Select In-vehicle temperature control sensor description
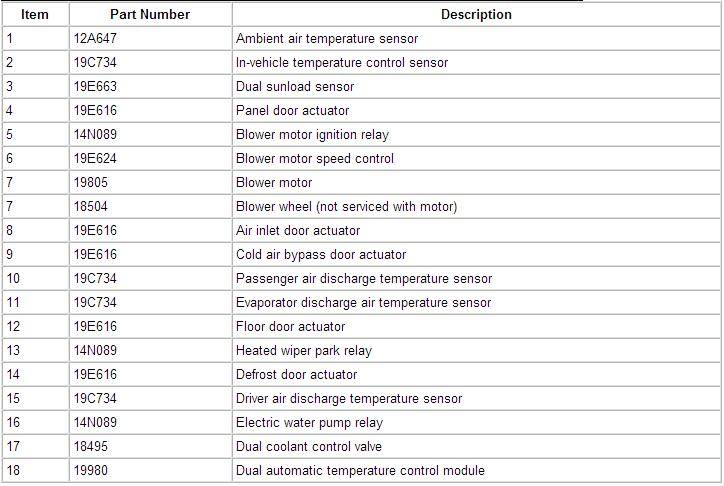This screenshot has width=724, height=486. pos(342,63)
